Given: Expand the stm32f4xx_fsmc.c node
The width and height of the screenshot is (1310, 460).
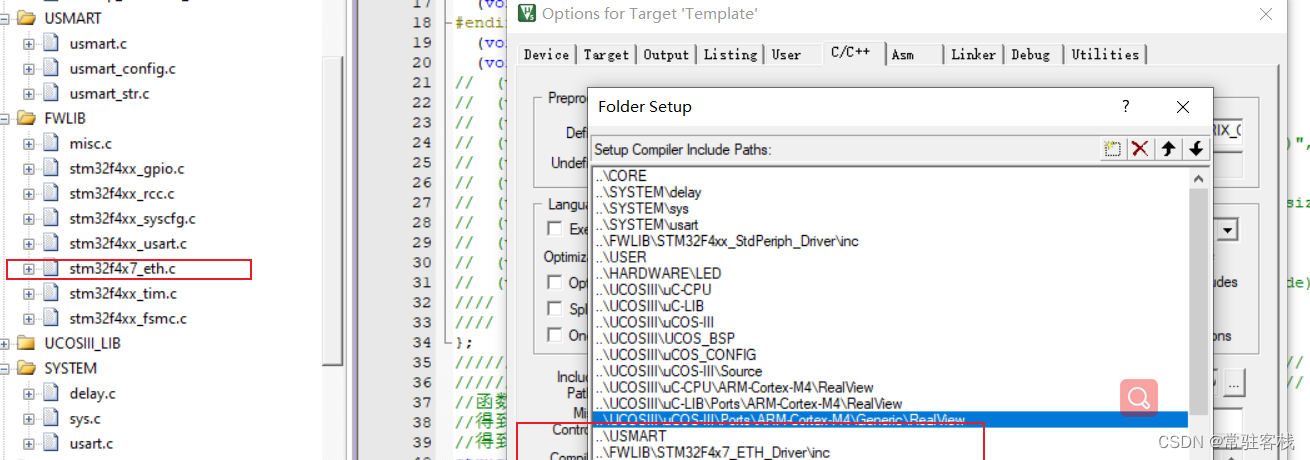Looking at the screenshot, I should pyautogui.click(x=28, y=319).
